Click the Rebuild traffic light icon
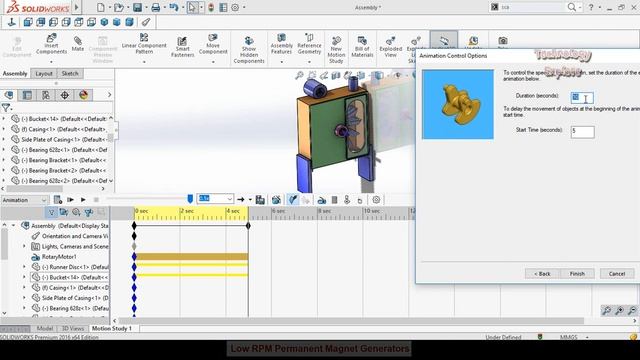 [211, 7]
